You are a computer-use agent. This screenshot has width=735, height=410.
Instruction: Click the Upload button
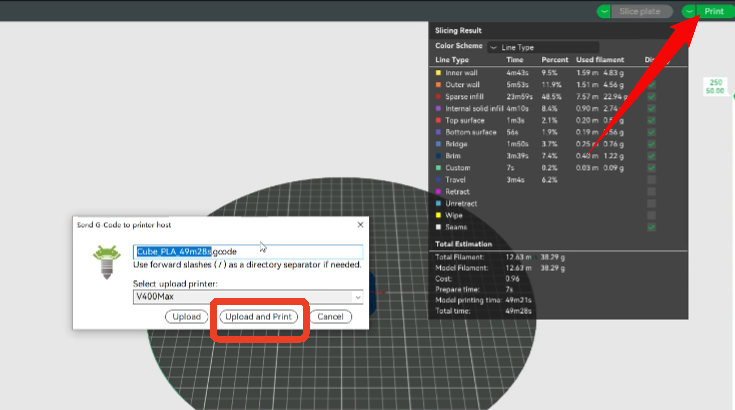click(x=187, y=316)
